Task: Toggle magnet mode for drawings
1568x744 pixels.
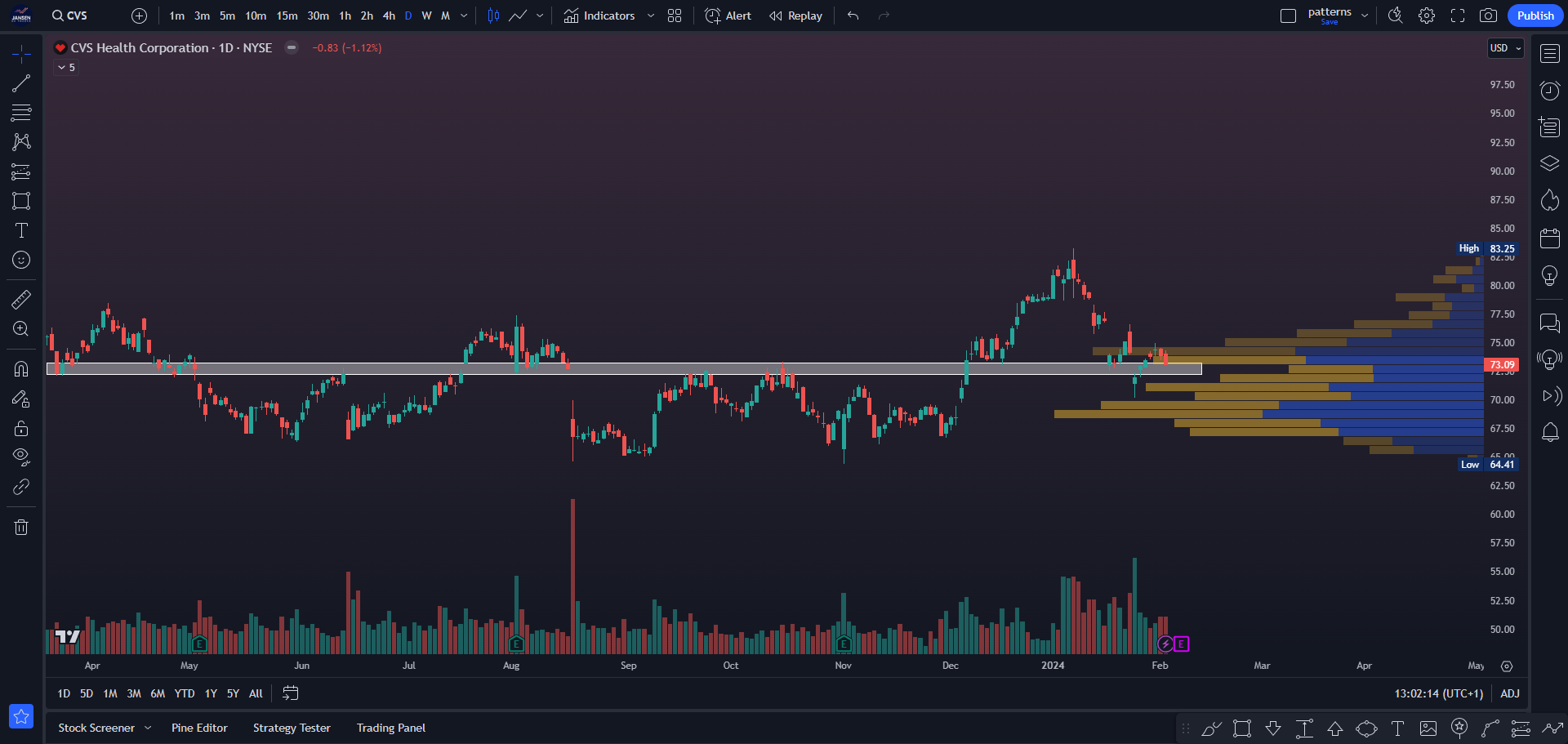Action: [x=21, y=369]
